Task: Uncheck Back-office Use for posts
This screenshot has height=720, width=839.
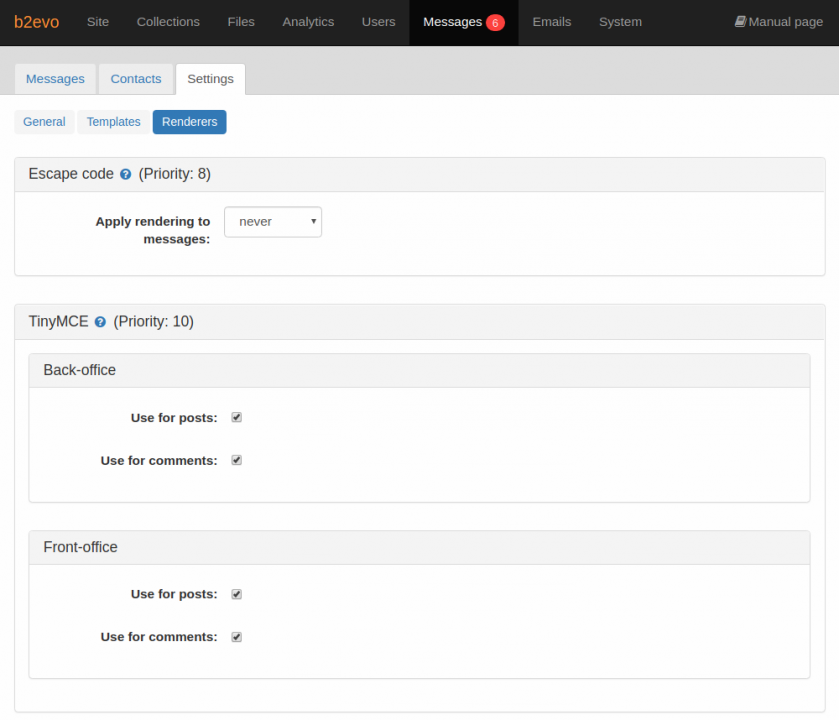Action: [x=237, y=417]
